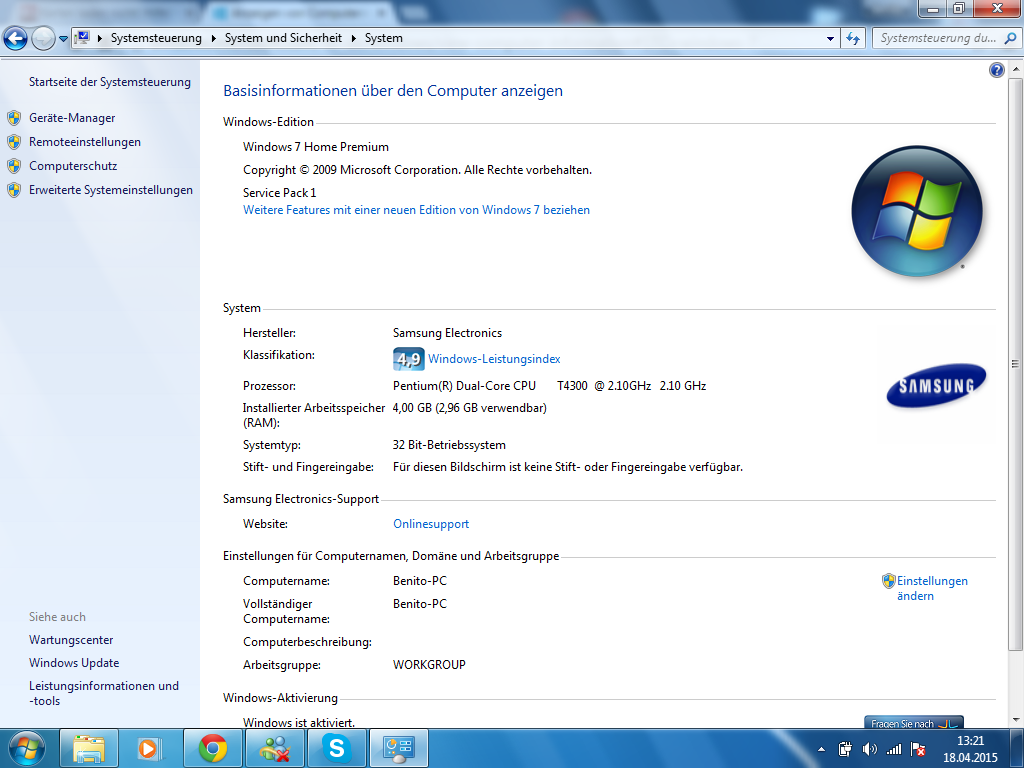Screen dimensions: 1024x768
Task: Select the Control Panel taskbar button
Action: (x=398, y=748)
